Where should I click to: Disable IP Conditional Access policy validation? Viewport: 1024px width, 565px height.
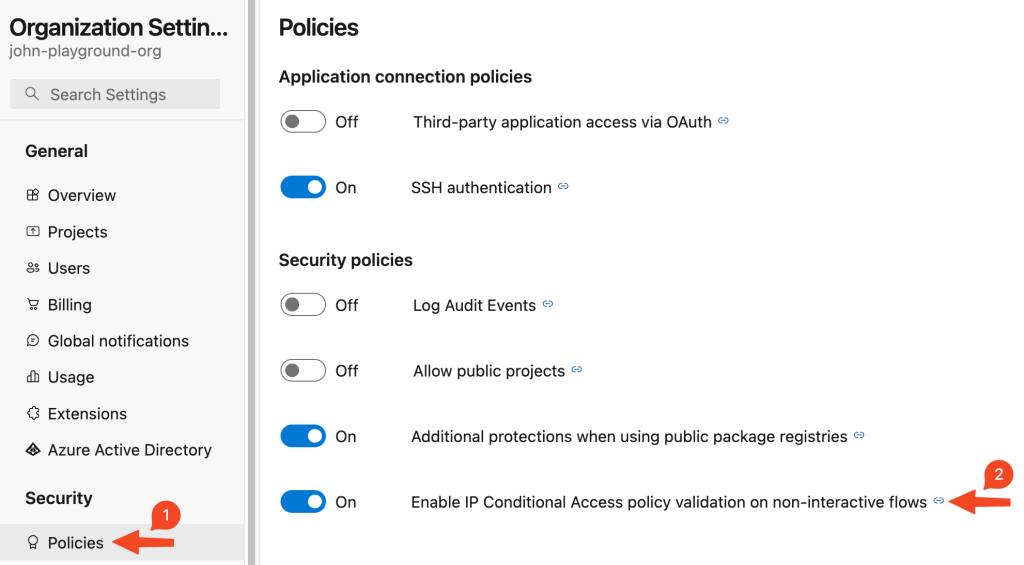coord(303,502)
